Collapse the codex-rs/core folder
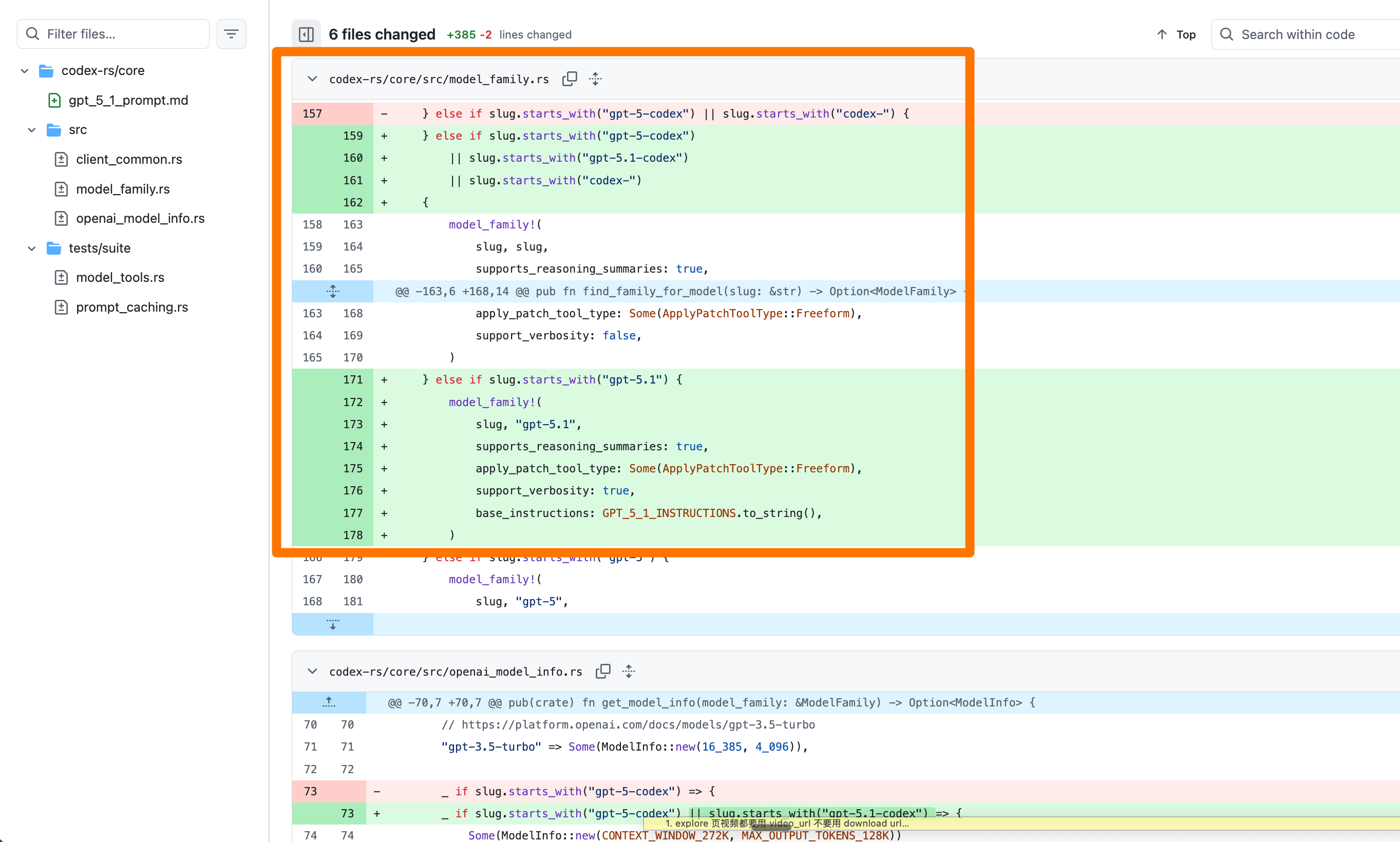The width and height of the screenshot is (1400, 842). tap(25, 71)
